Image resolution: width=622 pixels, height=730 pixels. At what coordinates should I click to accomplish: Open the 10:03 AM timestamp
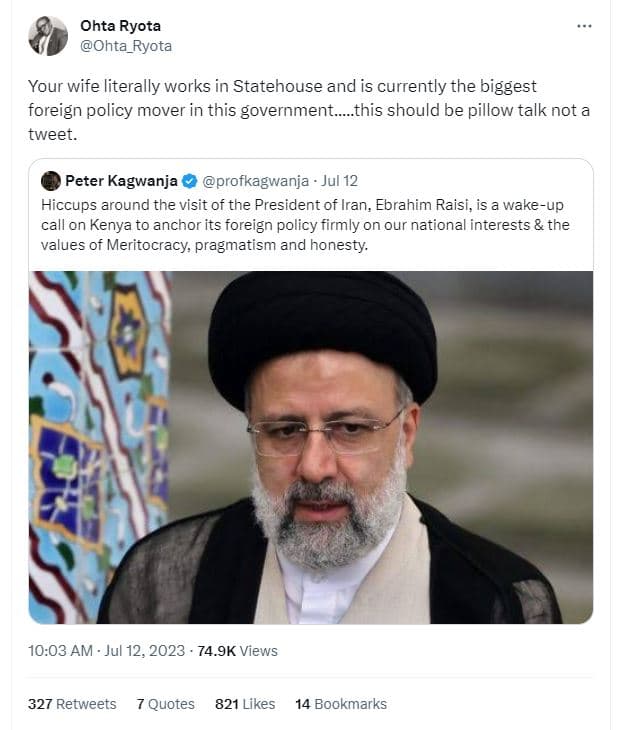click(60, 650)
